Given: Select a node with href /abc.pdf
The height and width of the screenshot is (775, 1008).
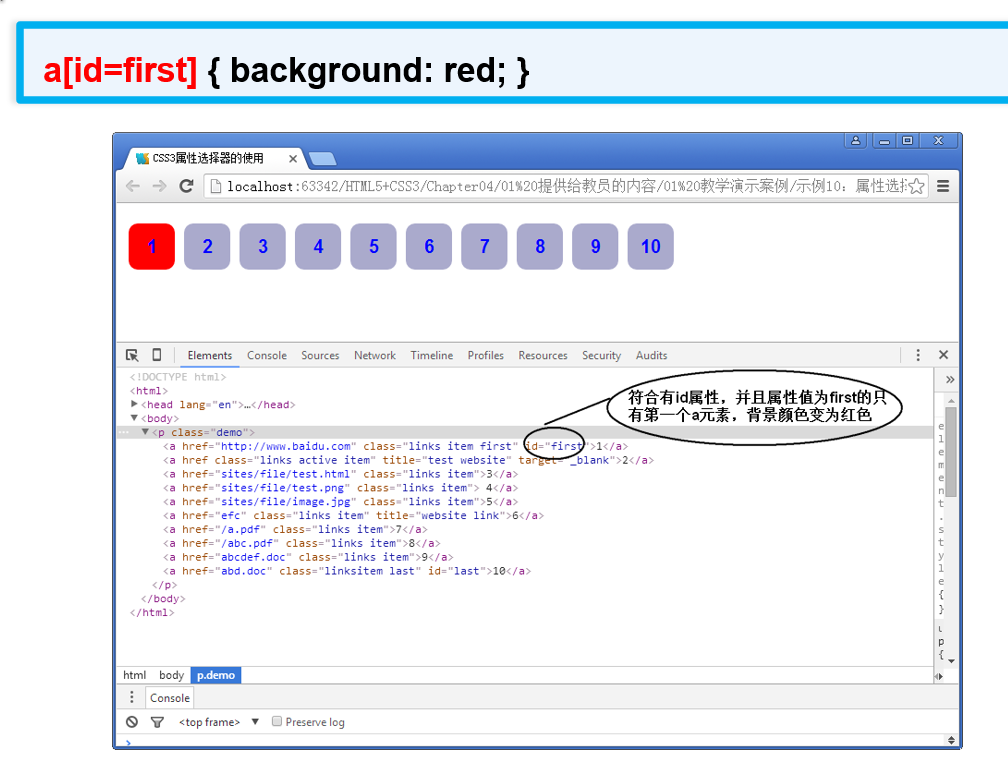Looking at the screenshot, I should pyautogui.click(x=302, y=544).
